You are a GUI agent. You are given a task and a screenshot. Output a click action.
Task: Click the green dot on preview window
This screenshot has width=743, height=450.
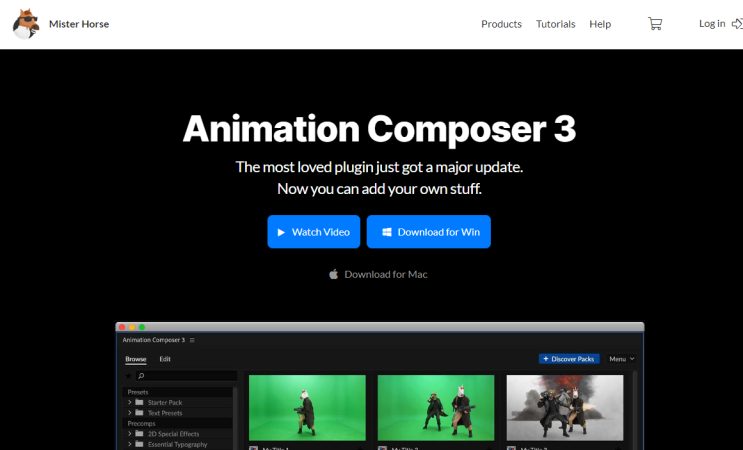click(x=142, y=327)
